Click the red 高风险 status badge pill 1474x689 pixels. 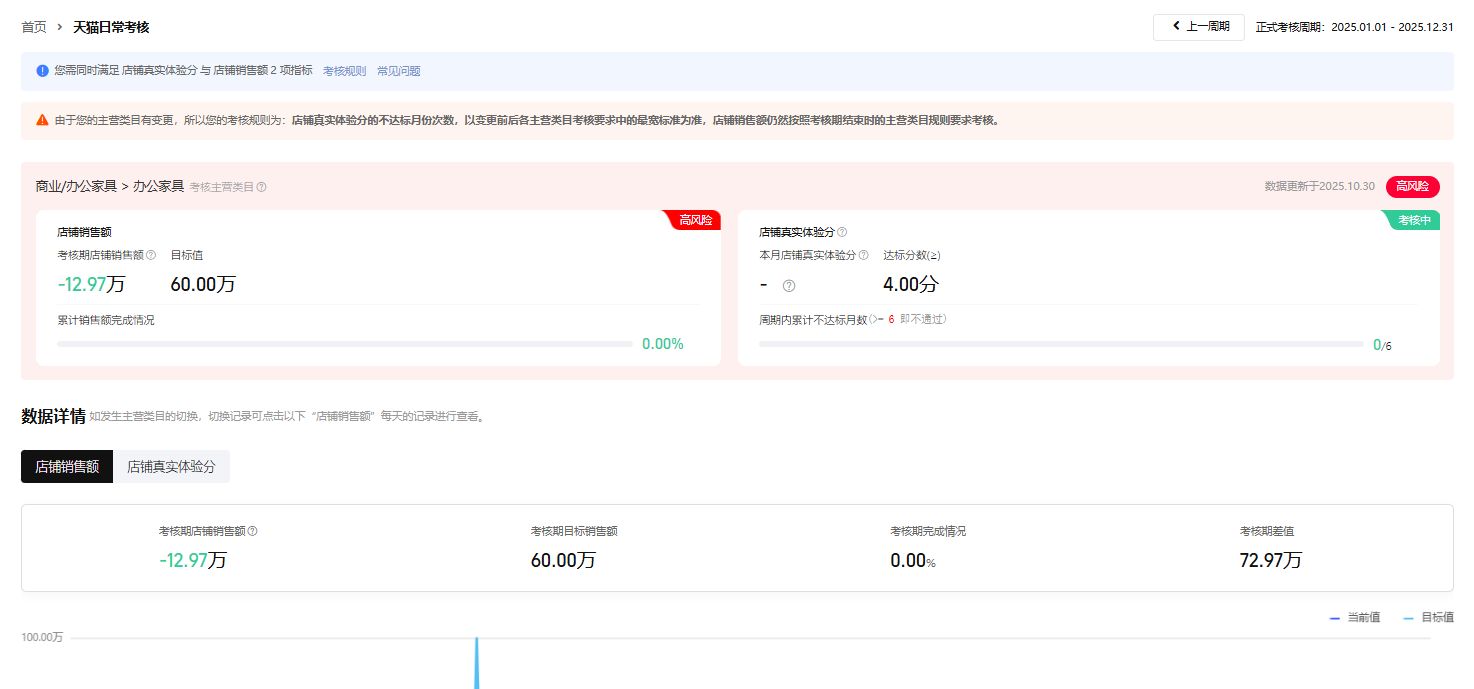tap(1412, 186)
